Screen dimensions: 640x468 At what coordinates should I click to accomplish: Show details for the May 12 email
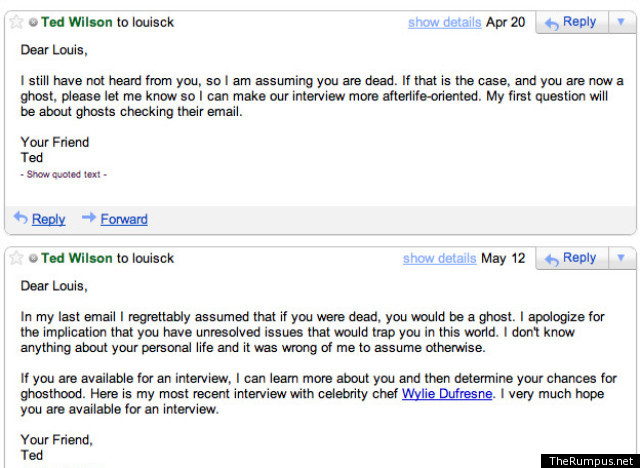pyautogui.click(x=439, y=258)
